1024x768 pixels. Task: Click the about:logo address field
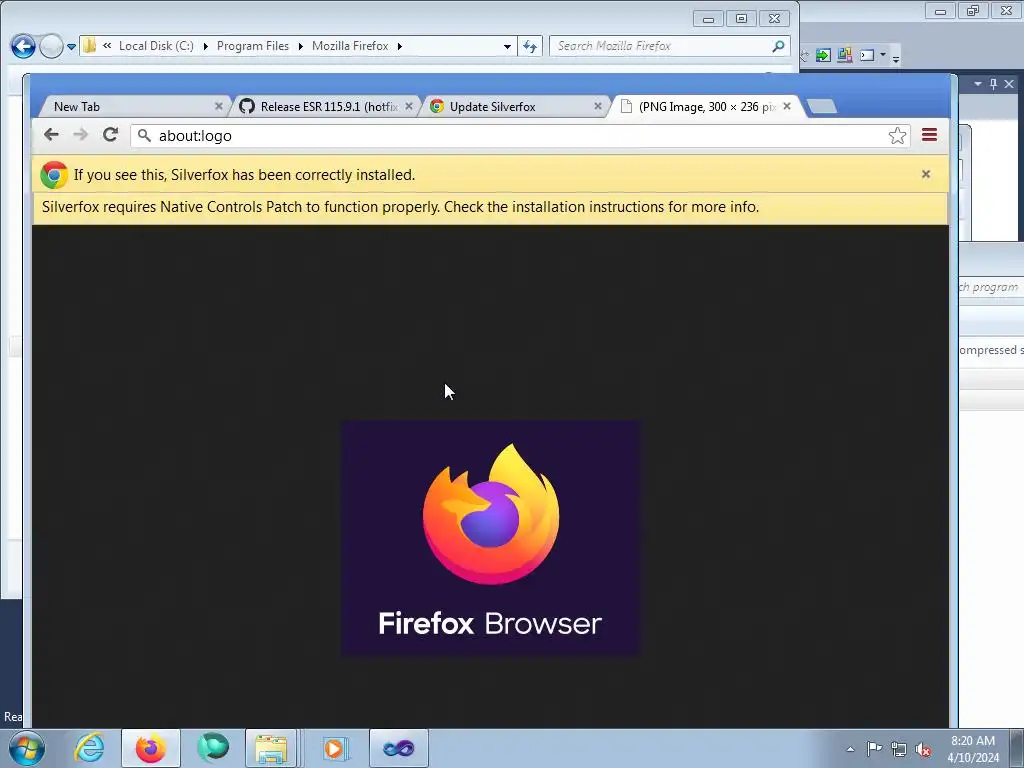tap(520, 135)
